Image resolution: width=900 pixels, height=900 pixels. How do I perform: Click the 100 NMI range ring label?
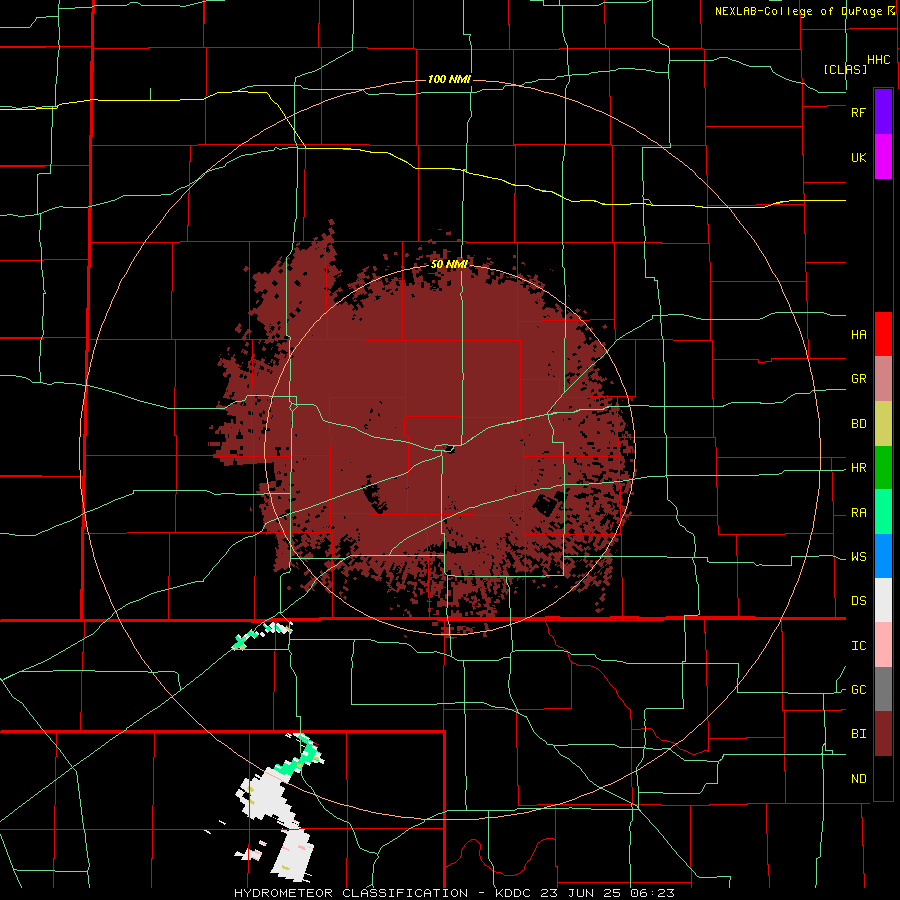[x=449, y=79]
